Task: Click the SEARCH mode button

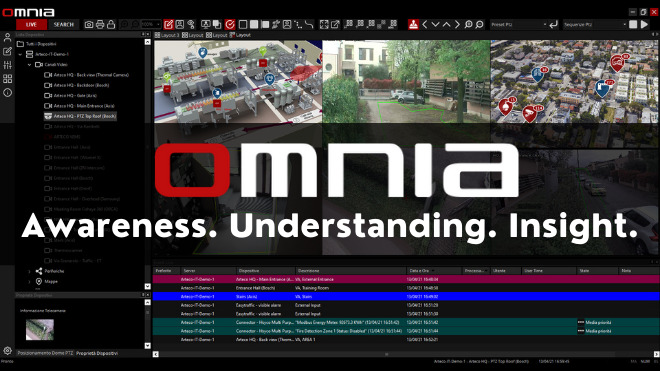Action: 64,24
